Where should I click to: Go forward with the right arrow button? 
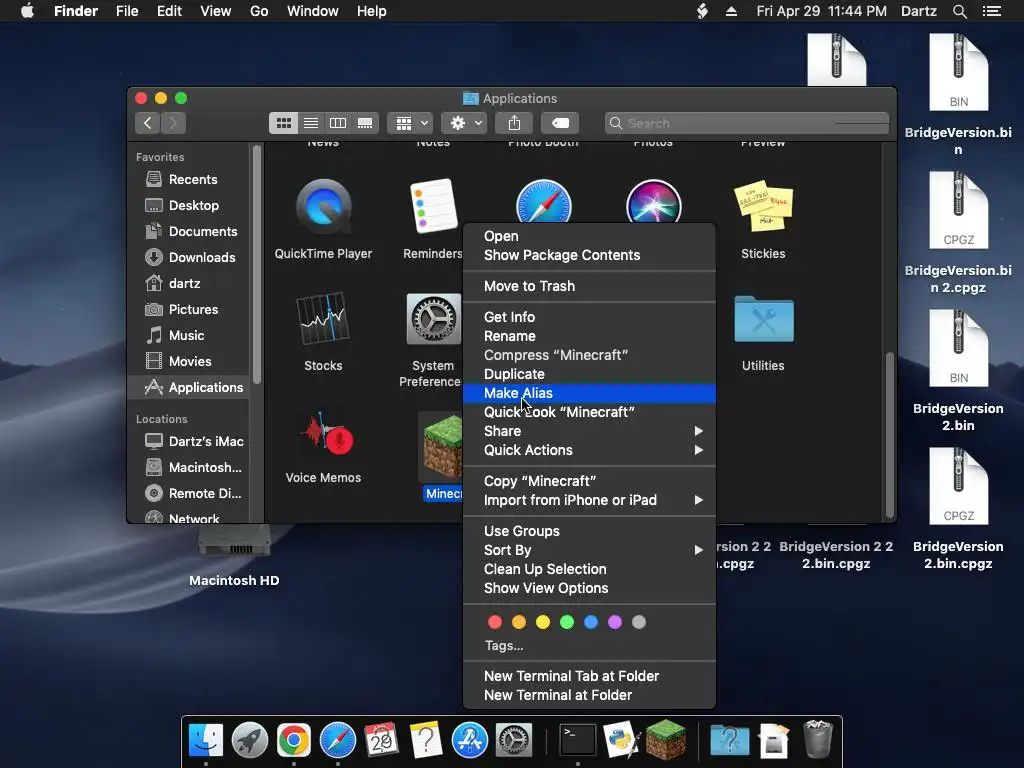pyautogui.click(x=173, y=123)
